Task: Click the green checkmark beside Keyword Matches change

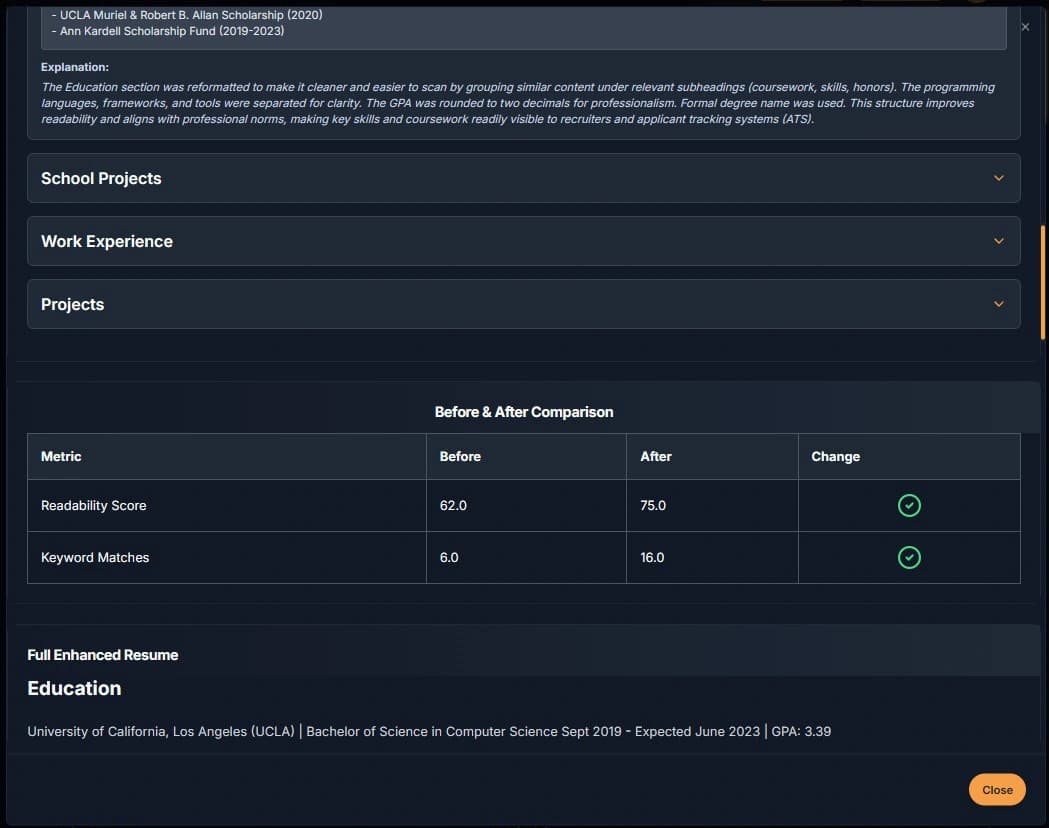Action: pyautogui.click(x=908, y=557)
